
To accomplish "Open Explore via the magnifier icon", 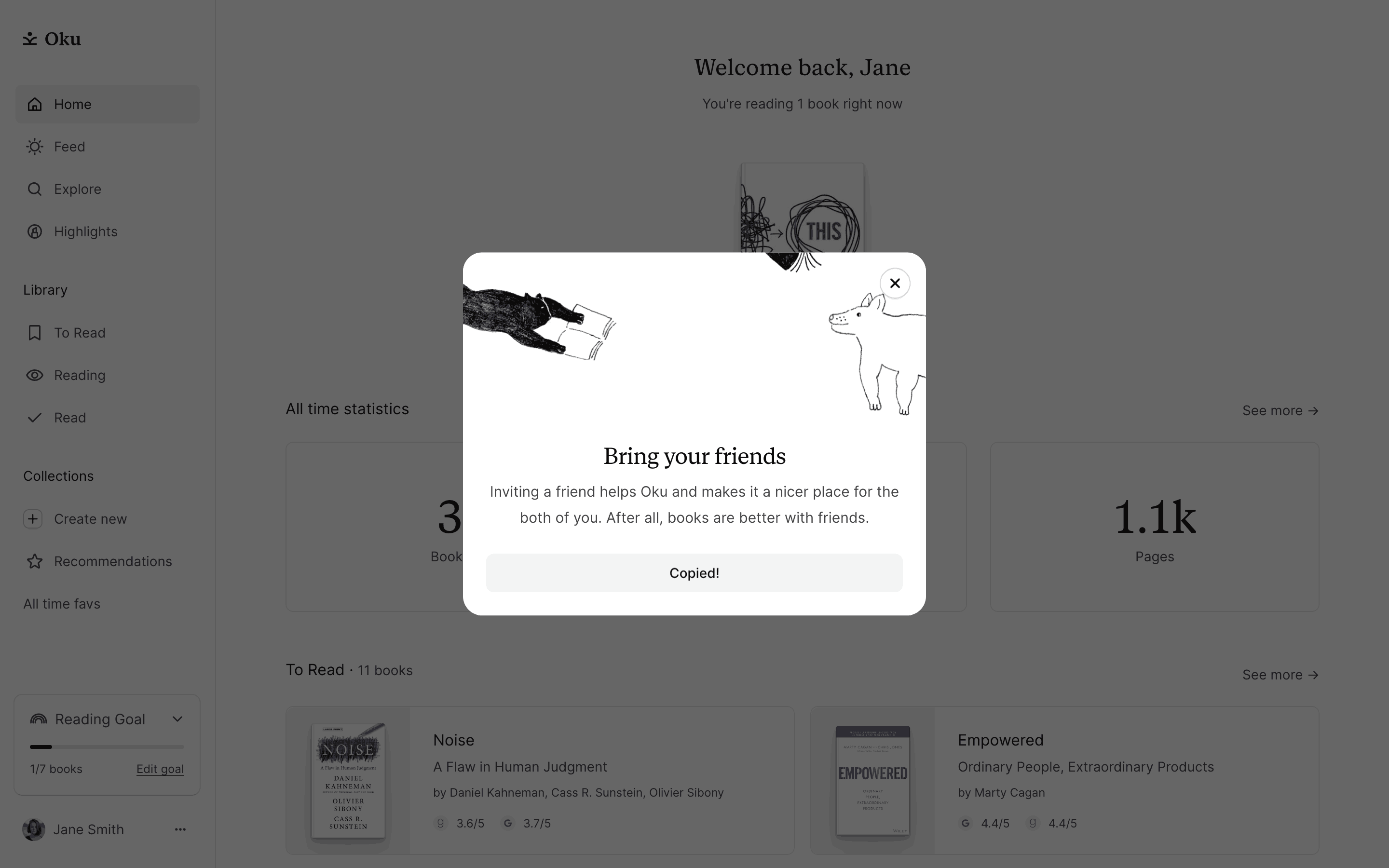I will (x=35, y=189).
